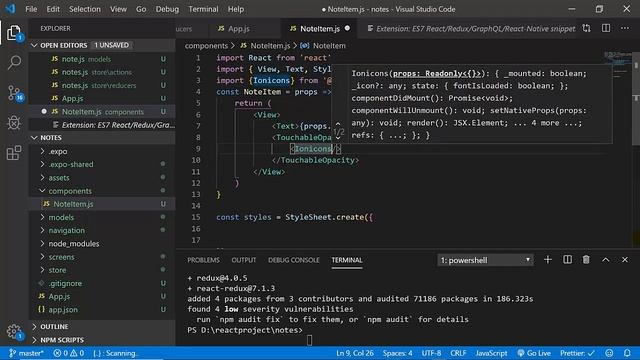640x360 pixels.
Task: Click the components breadcrumb segment
Action: (x=206, y=46)
